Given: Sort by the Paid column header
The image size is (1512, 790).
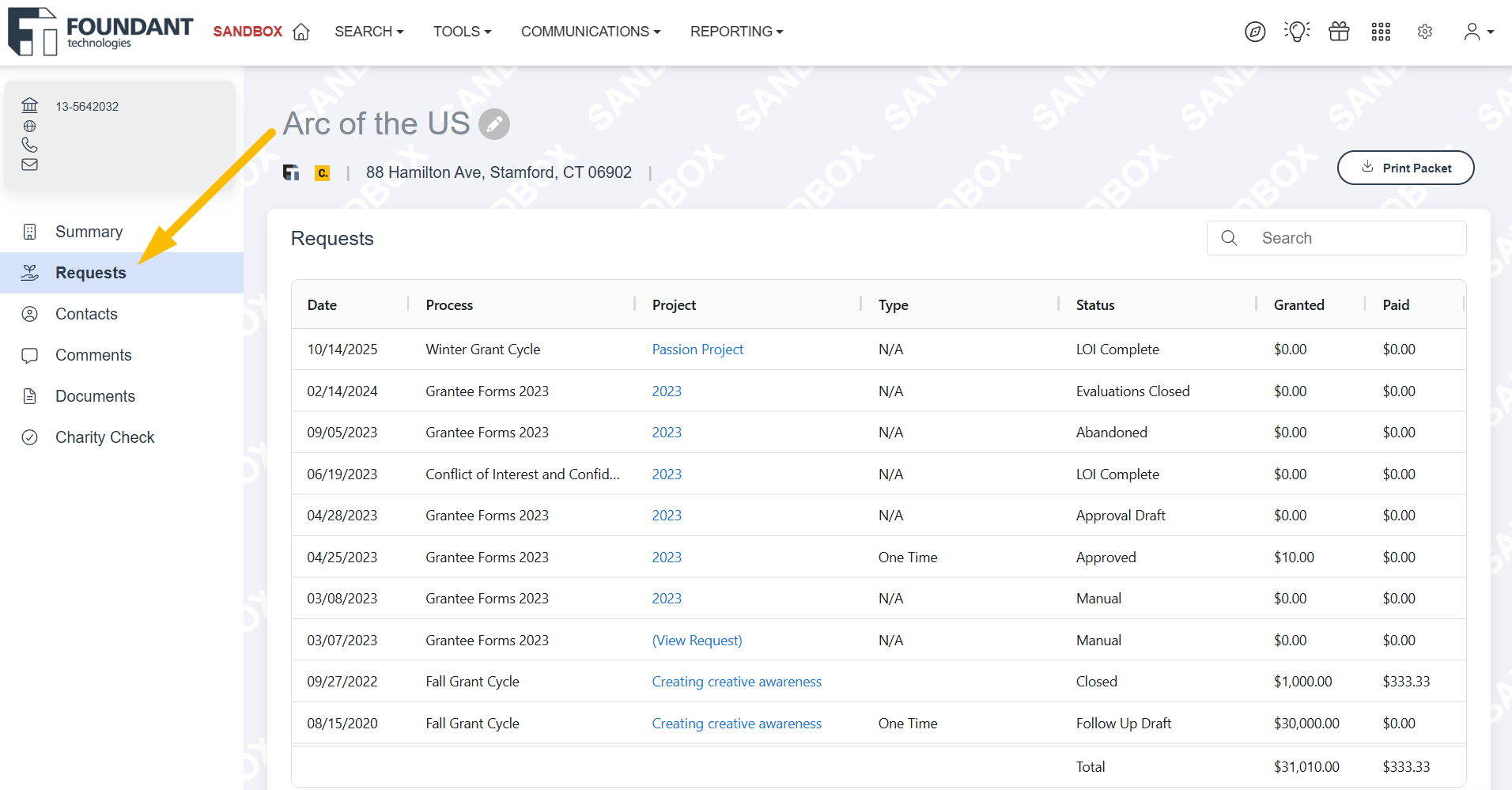Looking at the screenshot, I should click(x=1396, y=305).
